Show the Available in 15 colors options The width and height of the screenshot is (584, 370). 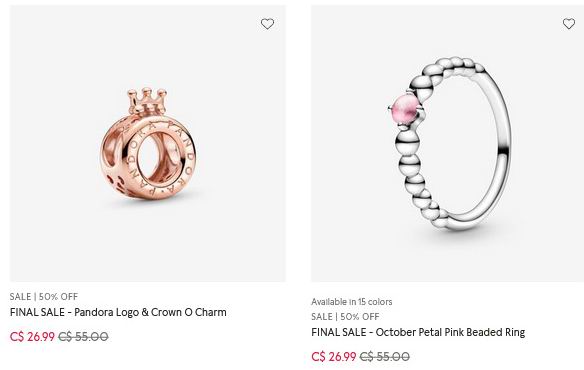pyautogui.click(x=352, y=301)
